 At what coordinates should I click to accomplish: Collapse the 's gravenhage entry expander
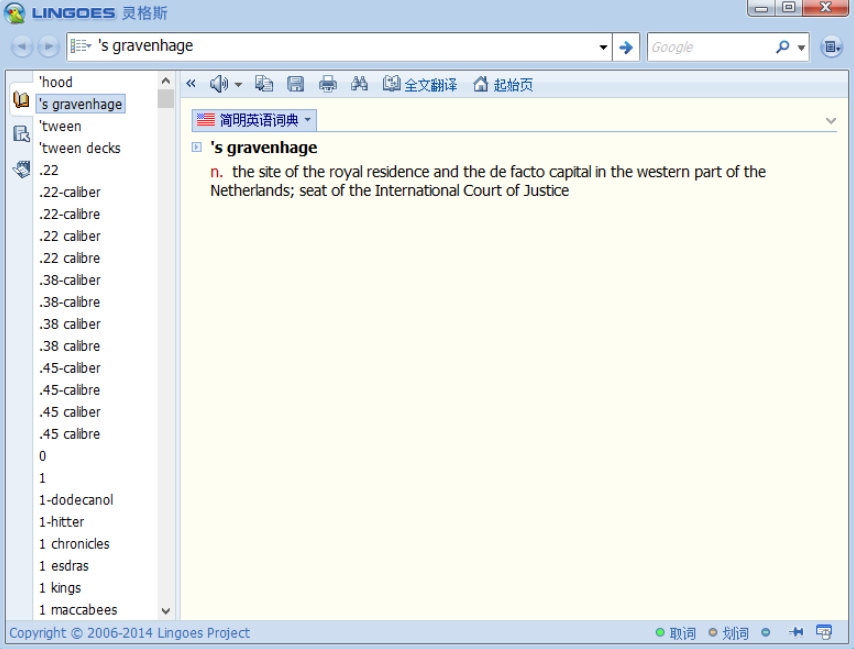click(197, 148)
